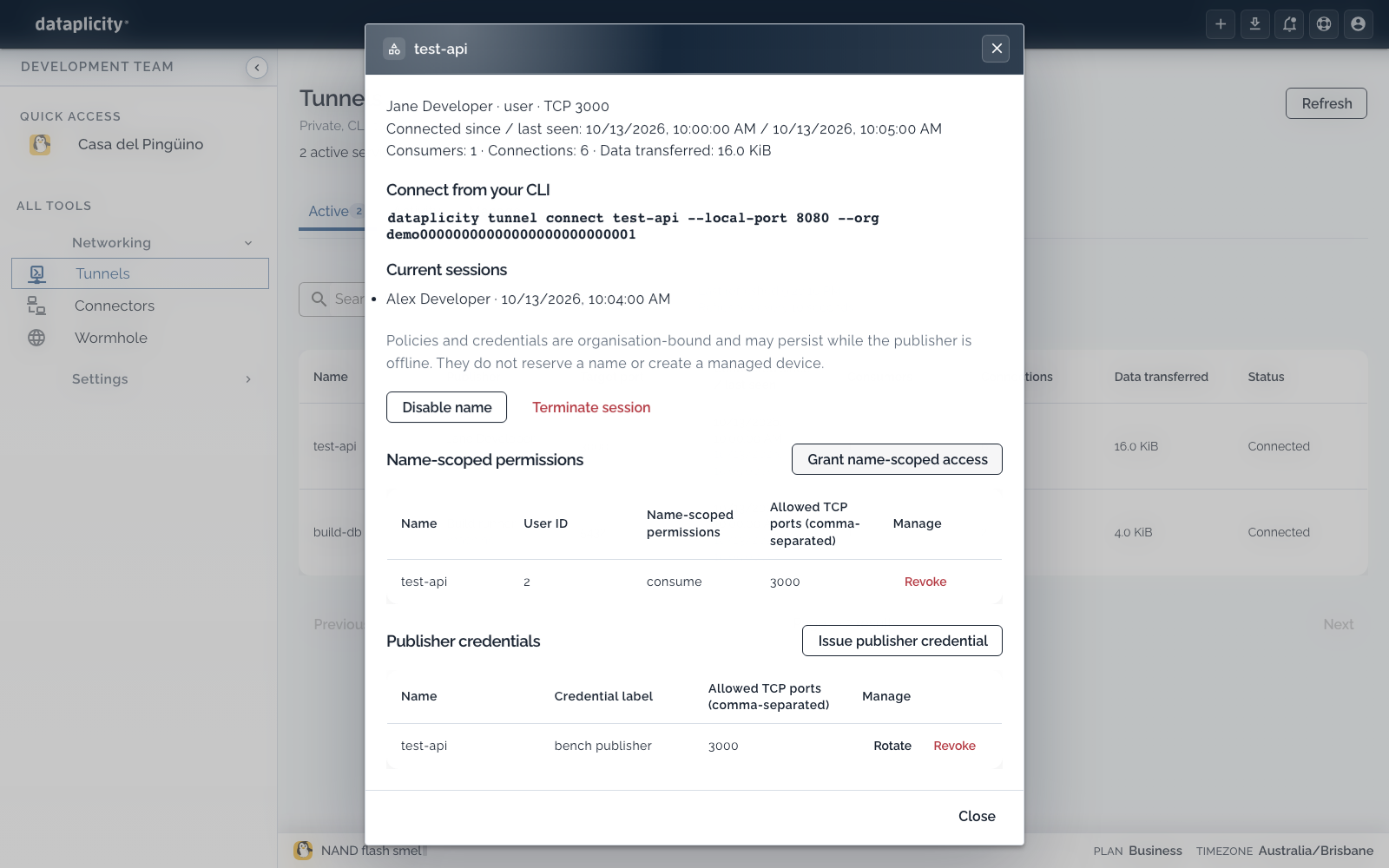Open the notifications bell icon

tap(1290, 24)
